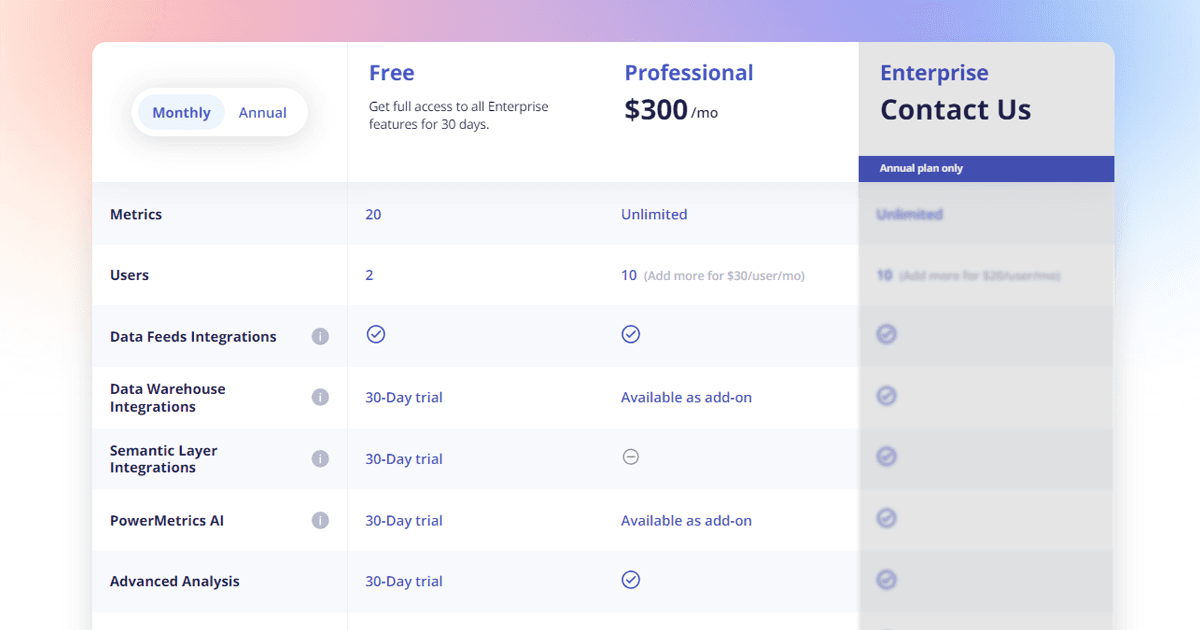Click Enterprise Contact Us text
1200x630 pixels.
tap(956, 110)
